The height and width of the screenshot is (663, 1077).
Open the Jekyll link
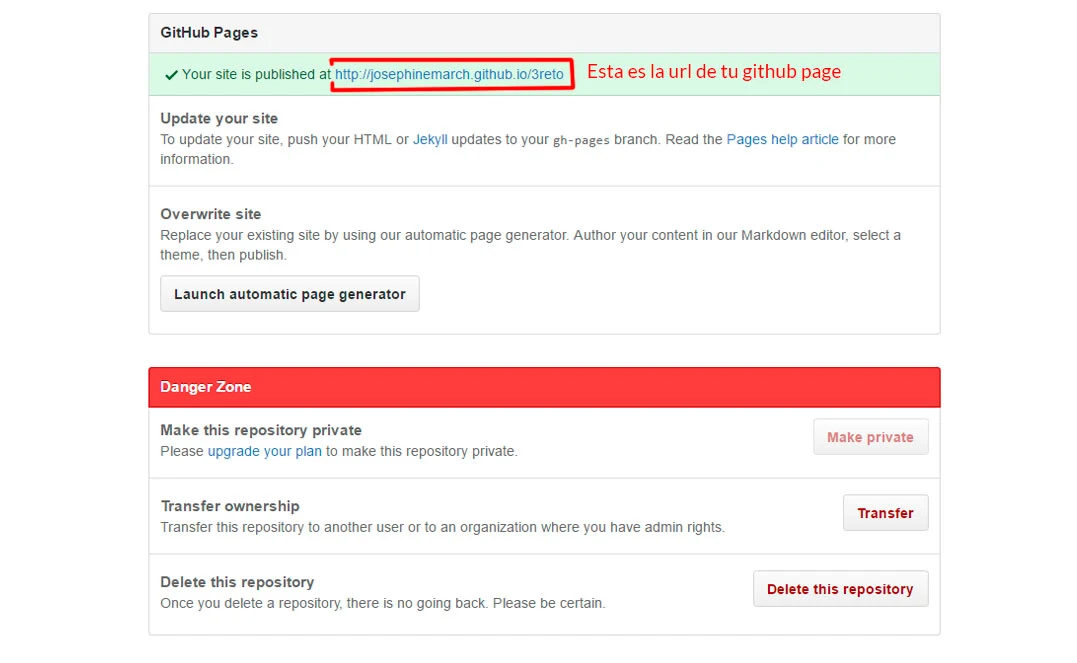tap(430, 139)
